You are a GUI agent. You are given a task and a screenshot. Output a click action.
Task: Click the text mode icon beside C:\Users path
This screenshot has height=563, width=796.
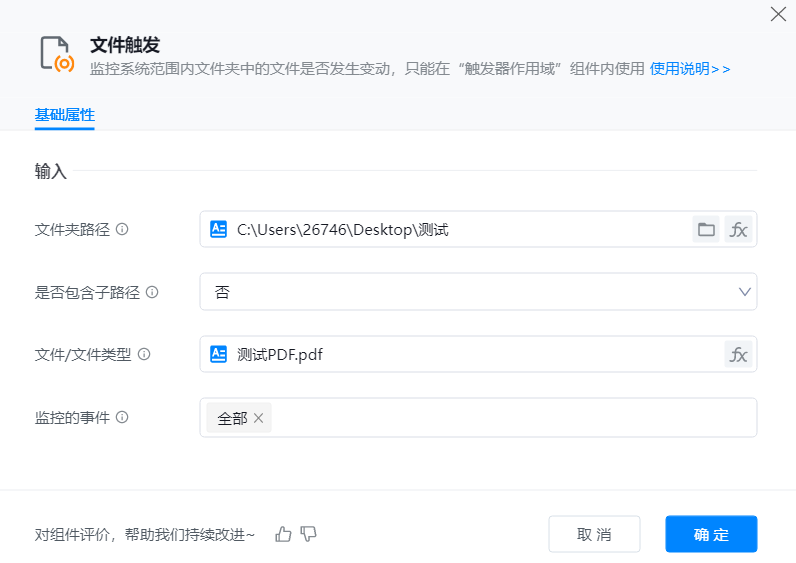(x=218, y=229)
